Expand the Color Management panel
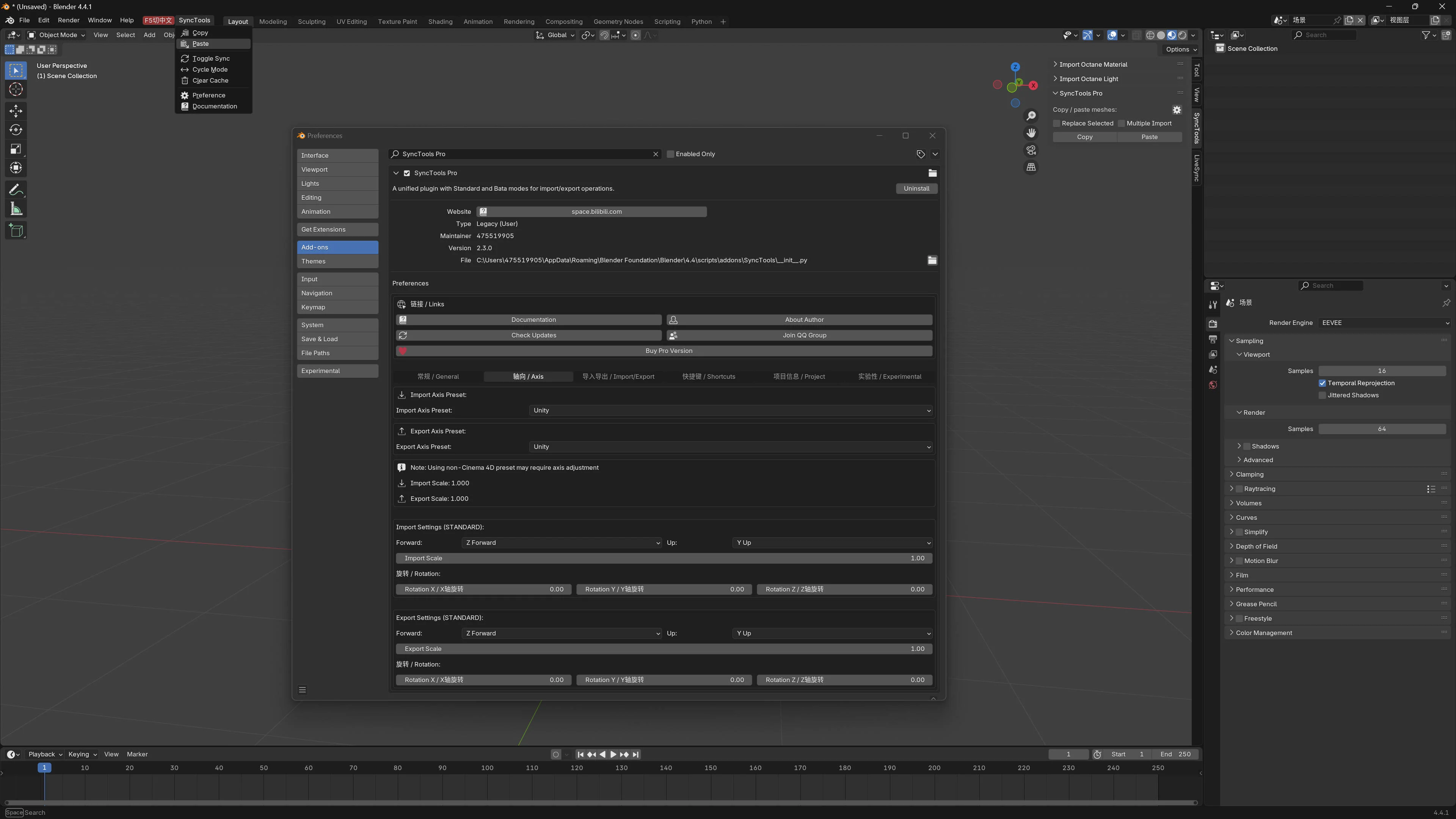 click(x=1263, y=632)
